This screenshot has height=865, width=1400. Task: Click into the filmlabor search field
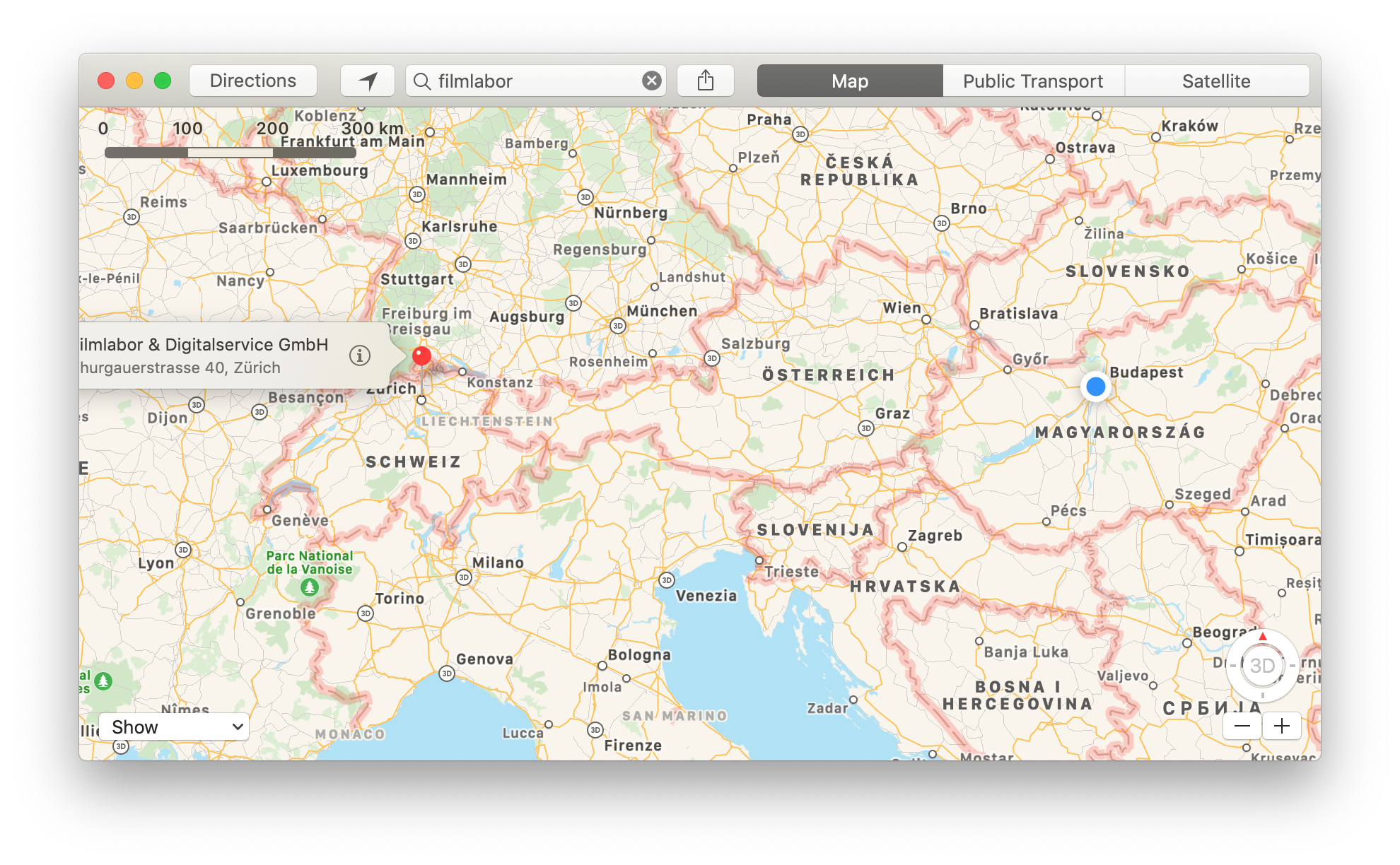[x=535, y=81]
